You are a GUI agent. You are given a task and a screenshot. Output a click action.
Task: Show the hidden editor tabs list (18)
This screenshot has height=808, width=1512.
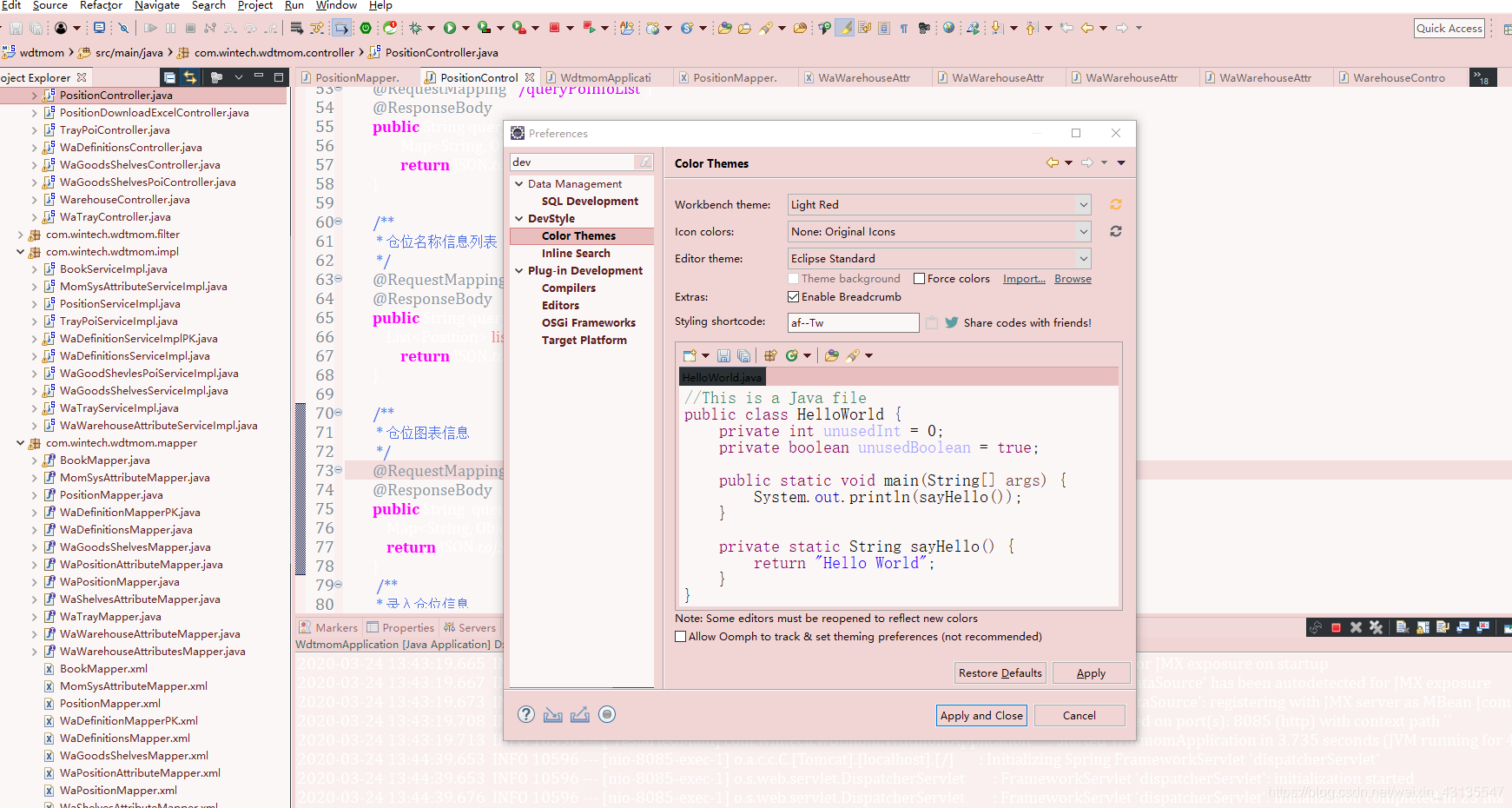(x=1482, y=77)
